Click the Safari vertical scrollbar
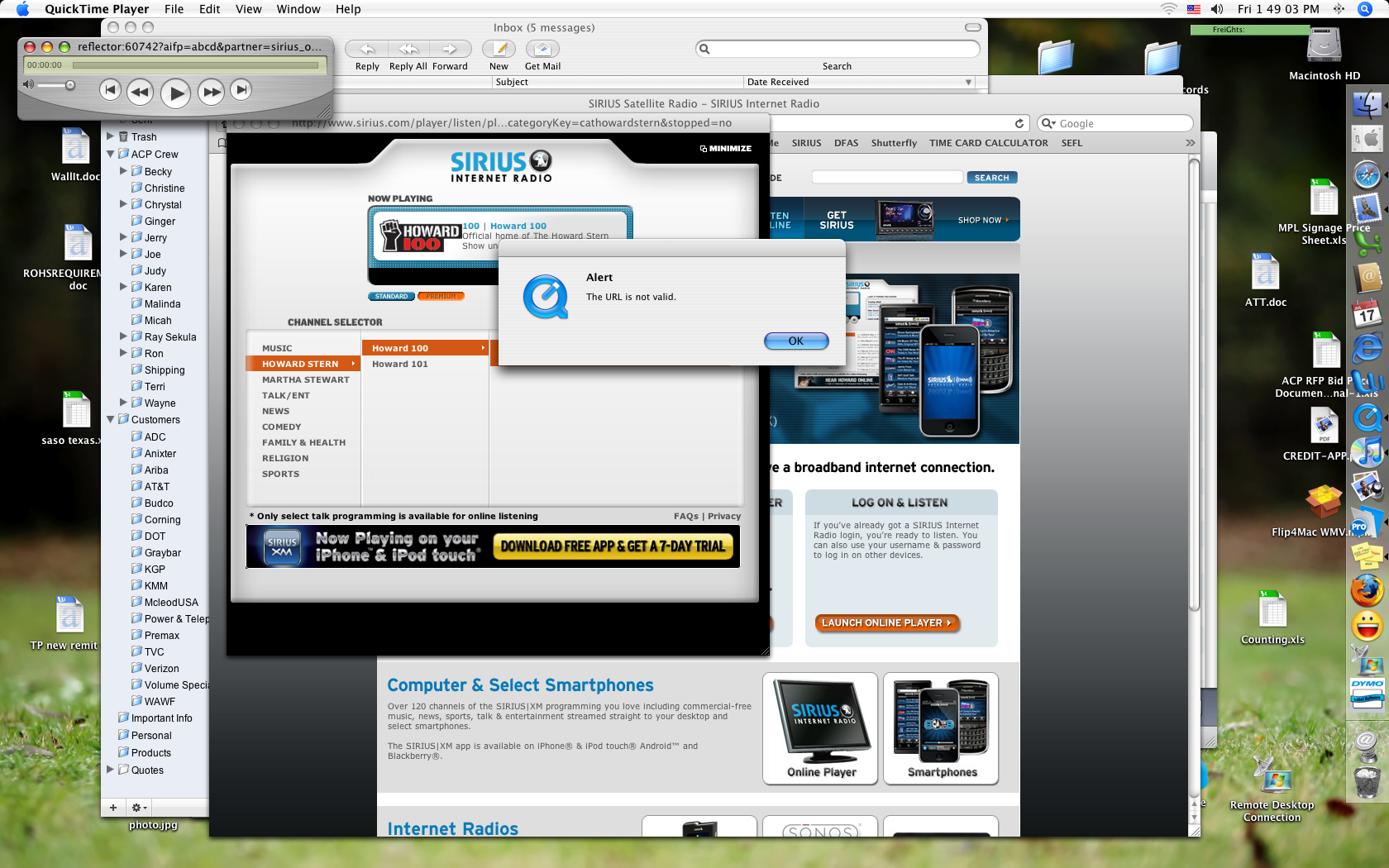This screenshot has width=1389, height=868. point(1194,384)
